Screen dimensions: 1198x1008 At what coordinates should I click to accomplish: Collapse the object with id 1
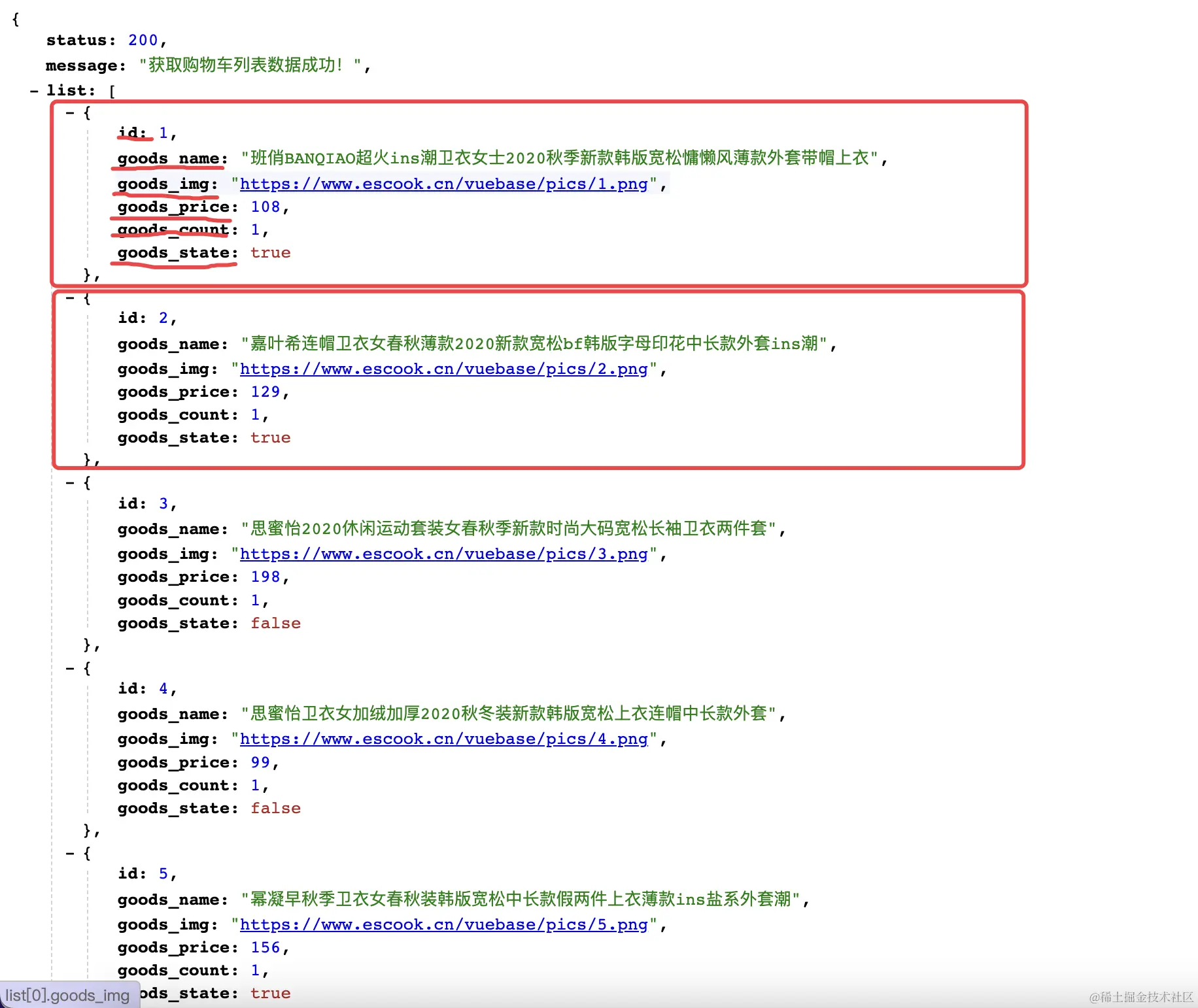(70, 113)
